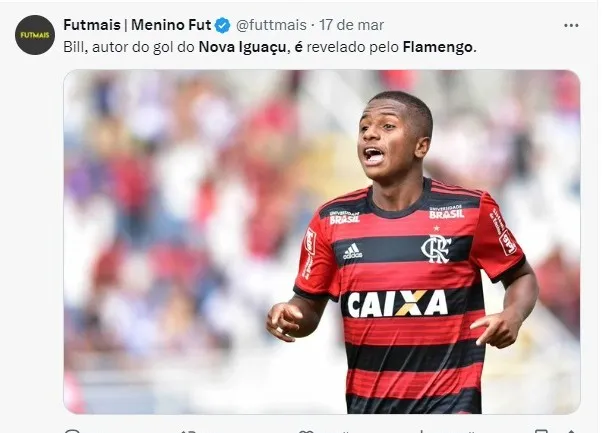Click the player's face in the photo
602x433 pixels.
click(392, 139)
